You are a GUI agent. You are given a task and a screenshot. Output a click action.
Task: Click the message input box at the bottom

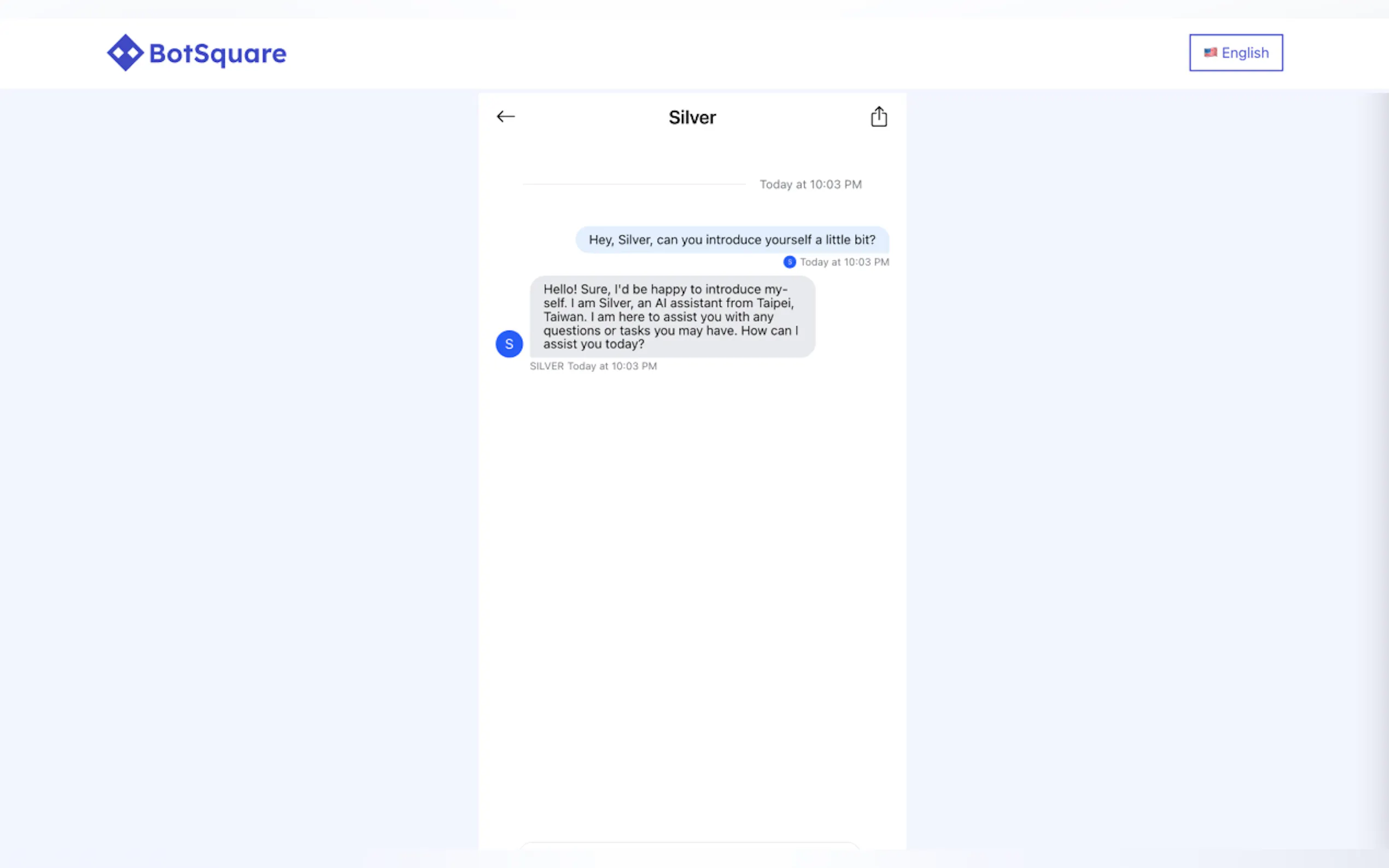[x=689, y=846]
